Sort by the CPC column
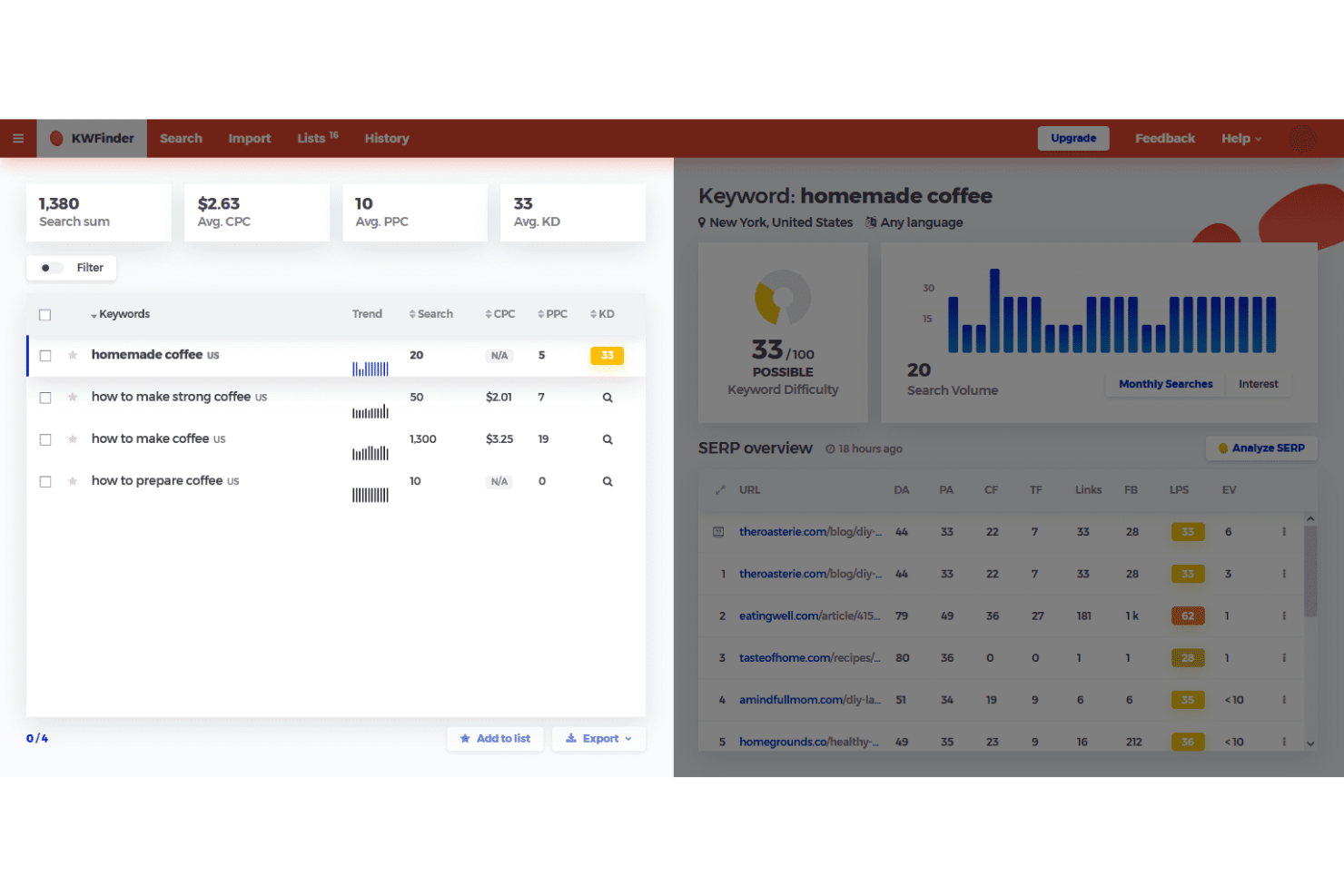Viewport: 1344px width, 896px height. pyautogui.click(x=500, y=314)
